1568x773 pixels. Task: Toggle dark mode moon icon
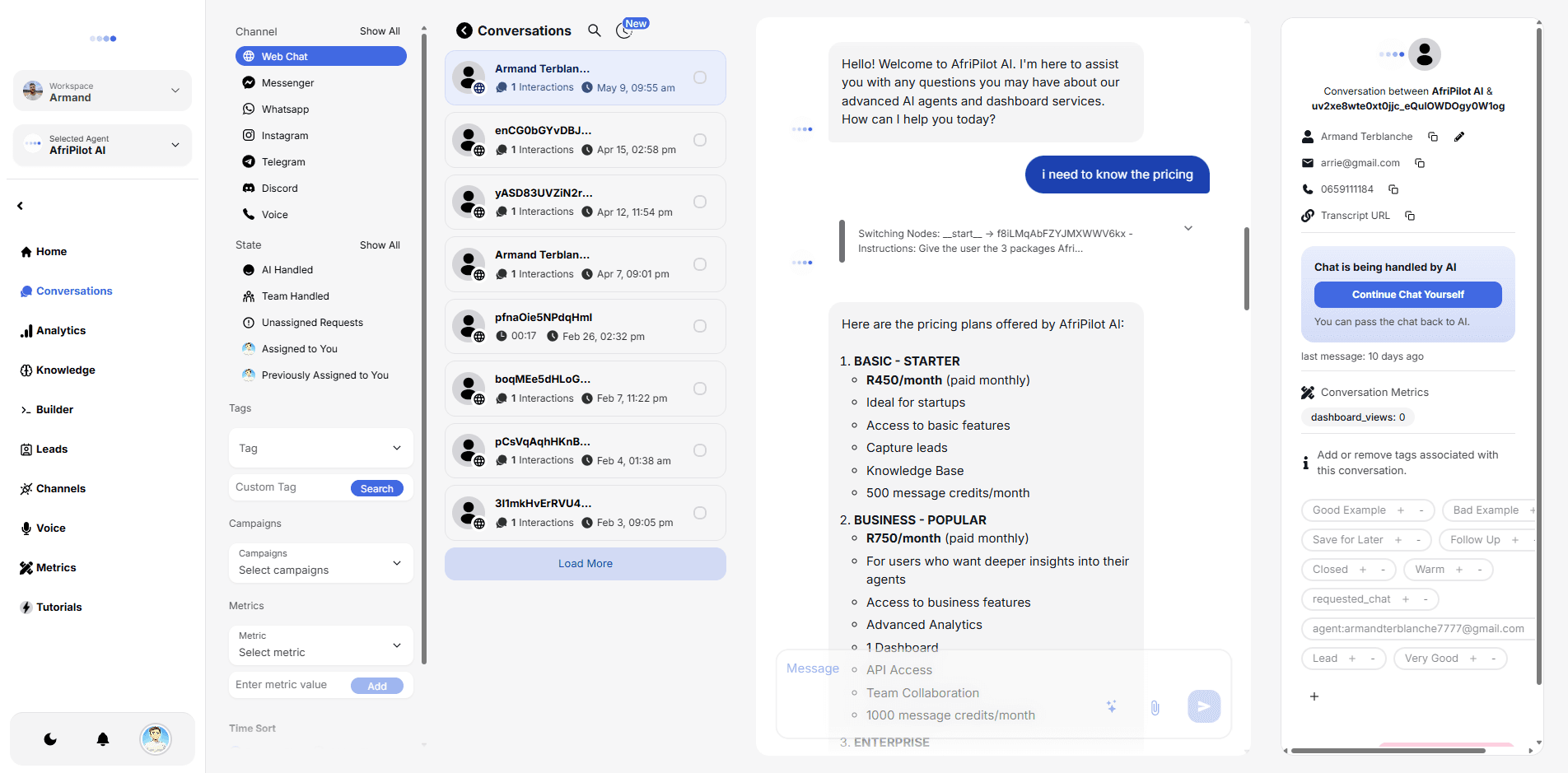tap(50, 739)
